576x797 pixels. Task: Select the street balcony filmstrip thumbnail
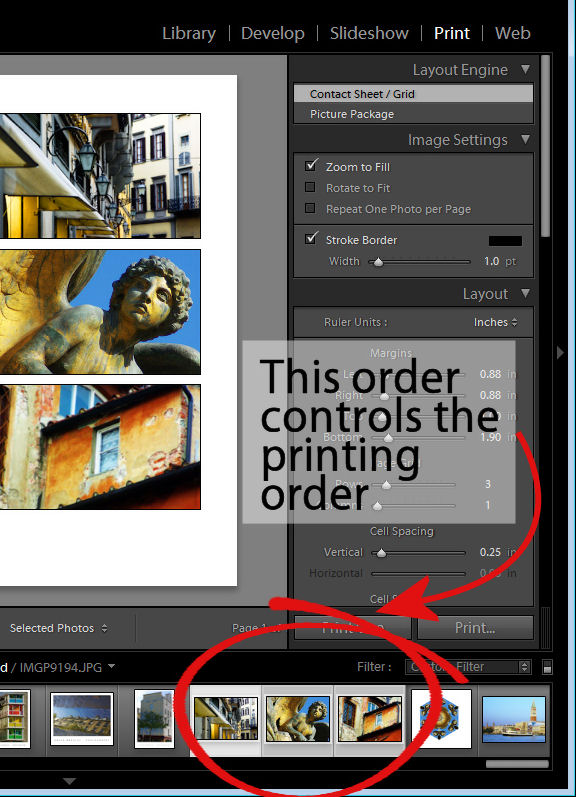click(226, 719)
